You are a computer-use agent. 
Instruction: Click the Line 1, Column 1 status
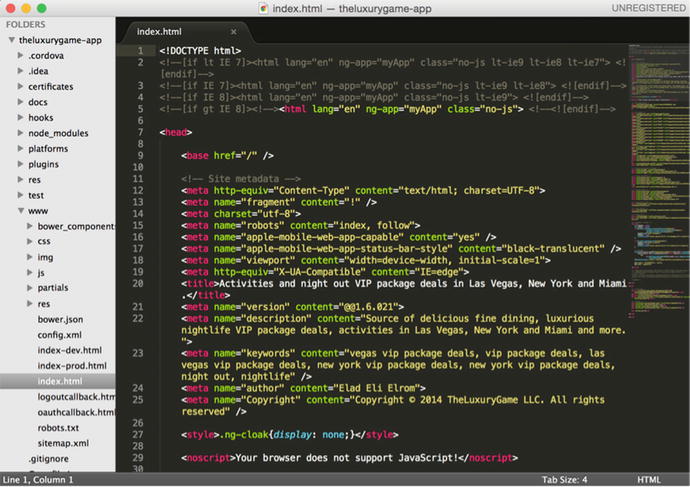[x=38, y=480]
